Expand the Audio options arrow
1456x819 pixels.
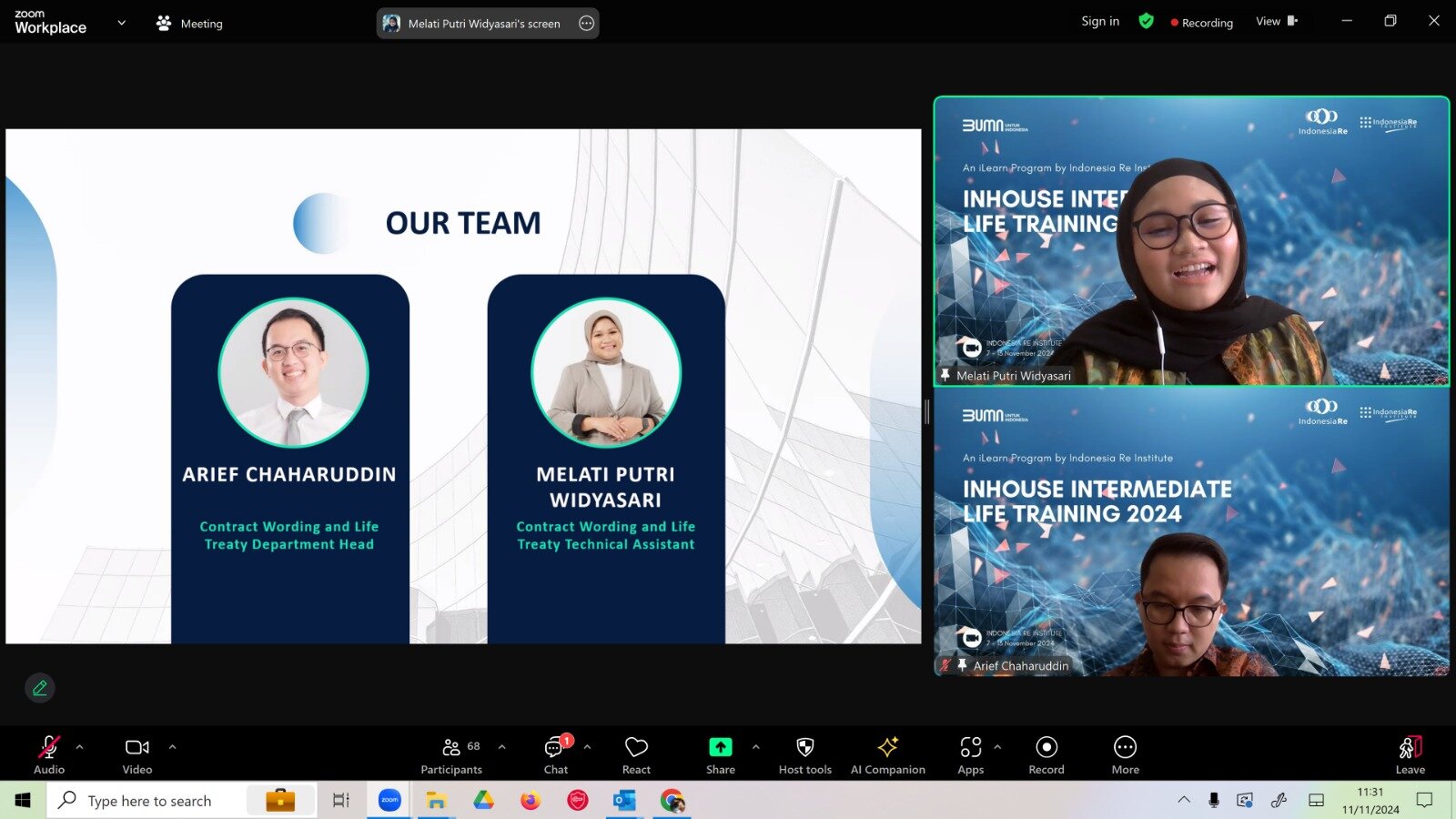(80, 747)
